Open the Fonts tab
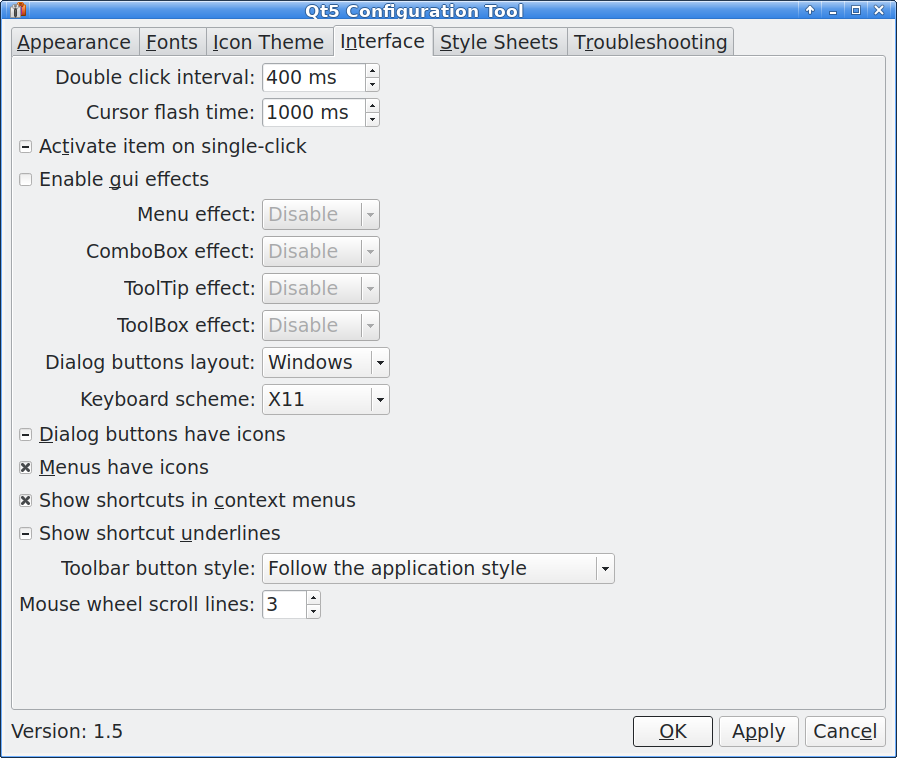The image size is (897, 758). tap(171, 42)
